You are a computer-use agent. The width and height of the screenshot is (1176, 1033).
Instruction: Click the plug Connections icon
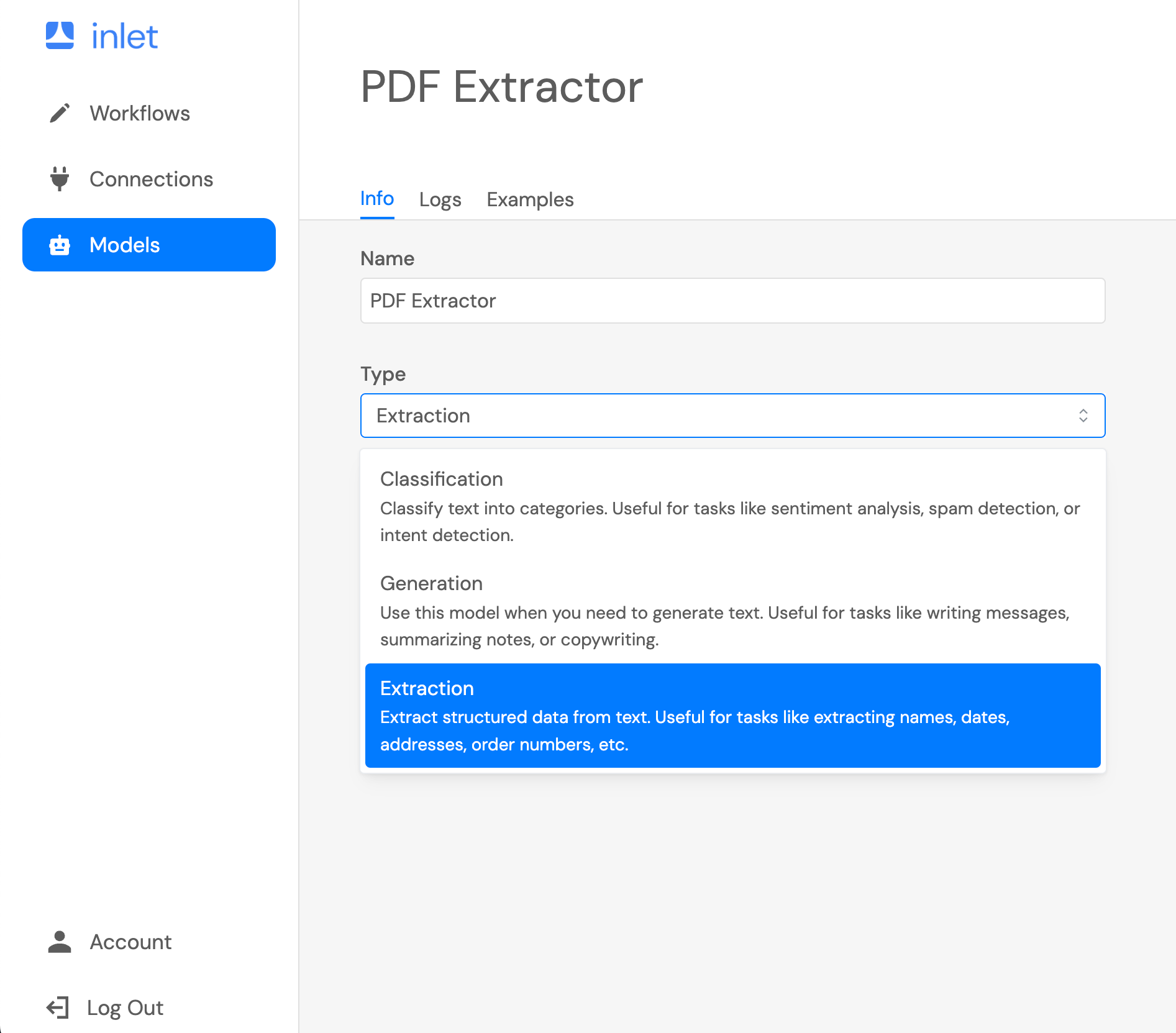(x=59, y=179)
